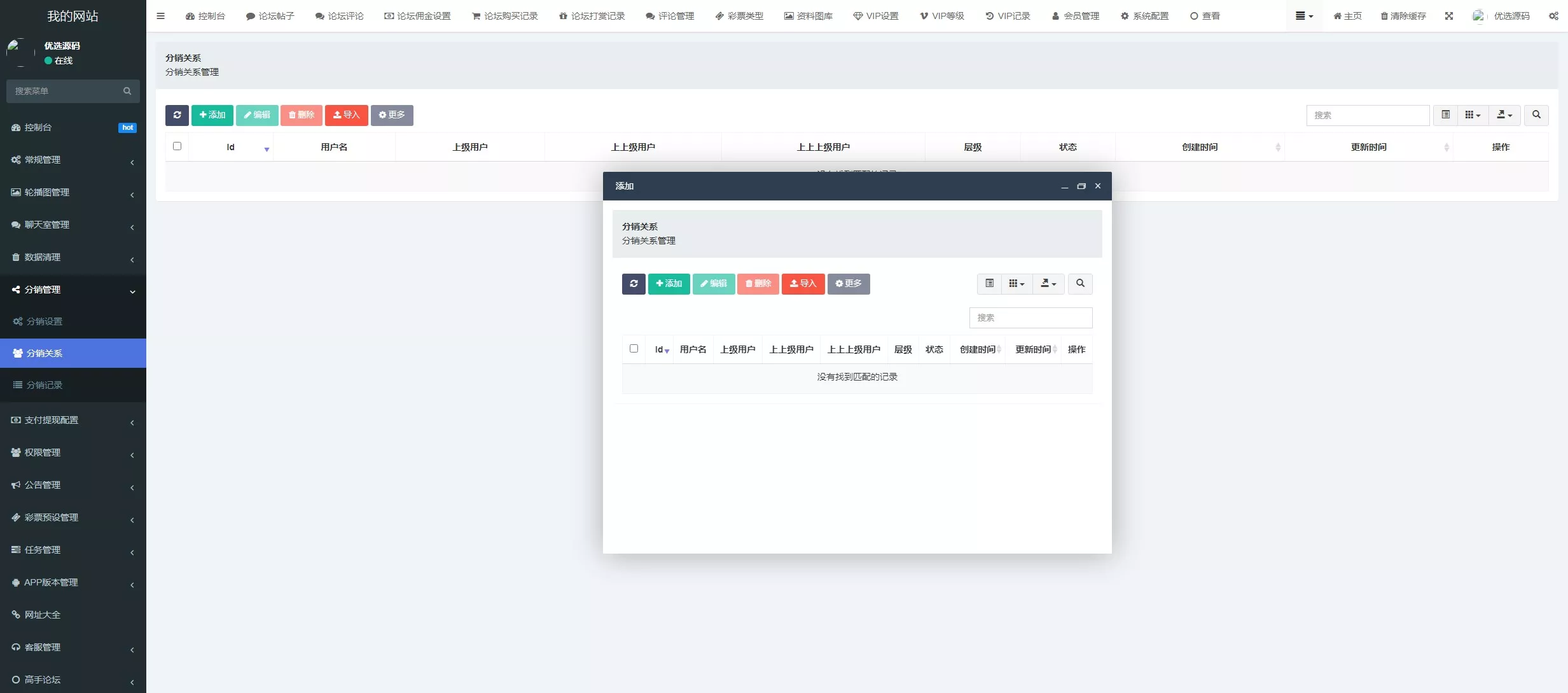Viewport: 1568px width, 693px height.
Task: Click the magnifier icon in sidebar menu search
Action: coord(127,91)
